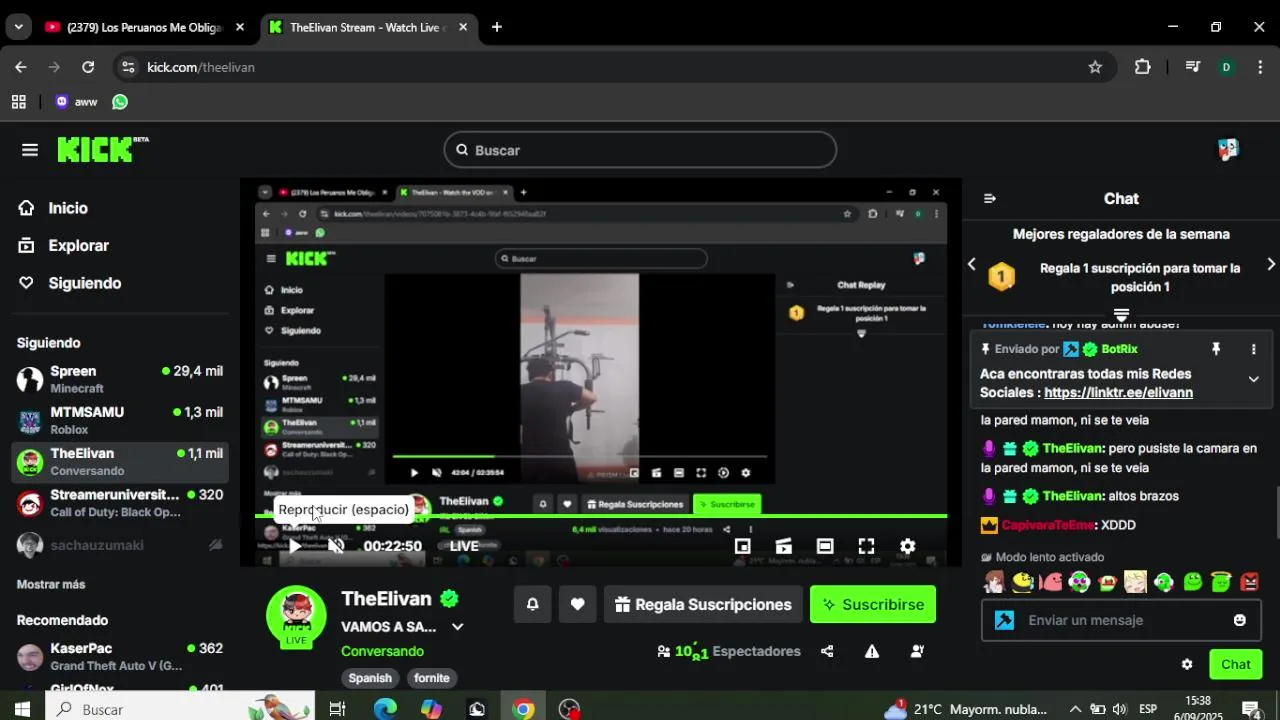
Task: Open MTMSAMU channel in sidebar
Action: click(x=119, y=420)
